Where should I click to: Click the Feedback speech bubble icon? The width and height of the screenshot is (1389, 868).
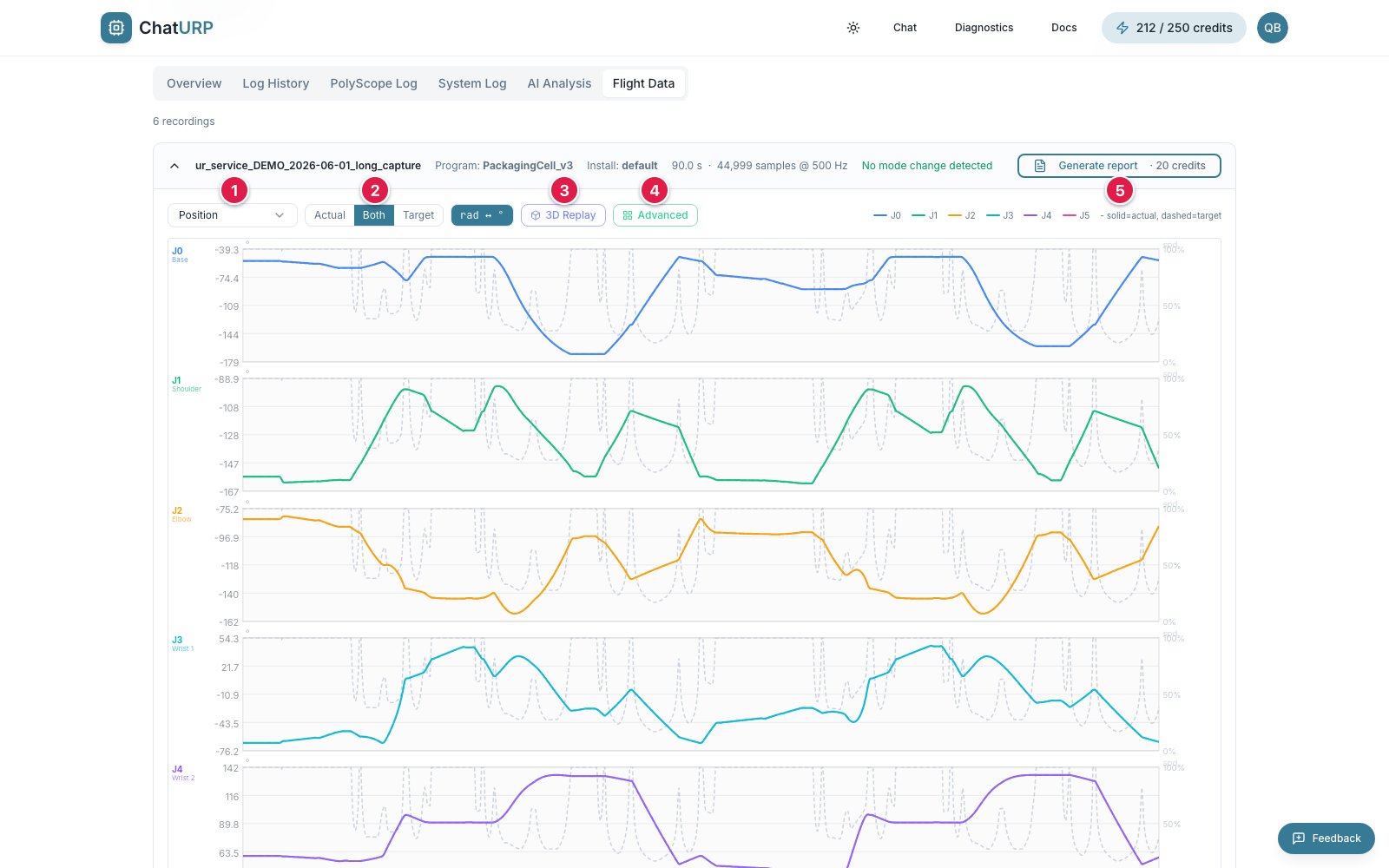[x=1299, y=838]
